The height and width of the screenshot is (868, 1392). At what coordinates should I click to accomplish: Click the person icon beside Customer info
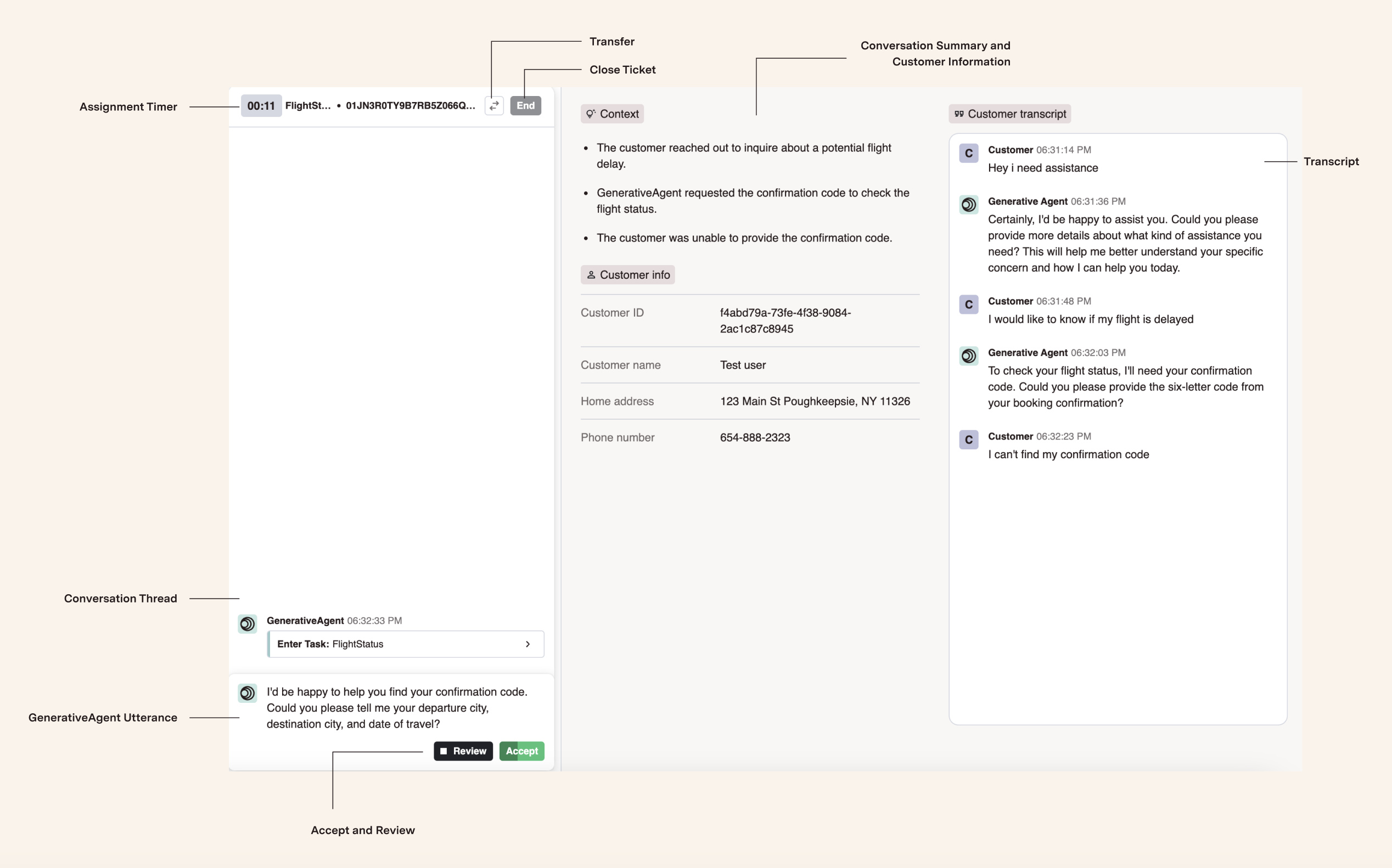pos(591,275)
